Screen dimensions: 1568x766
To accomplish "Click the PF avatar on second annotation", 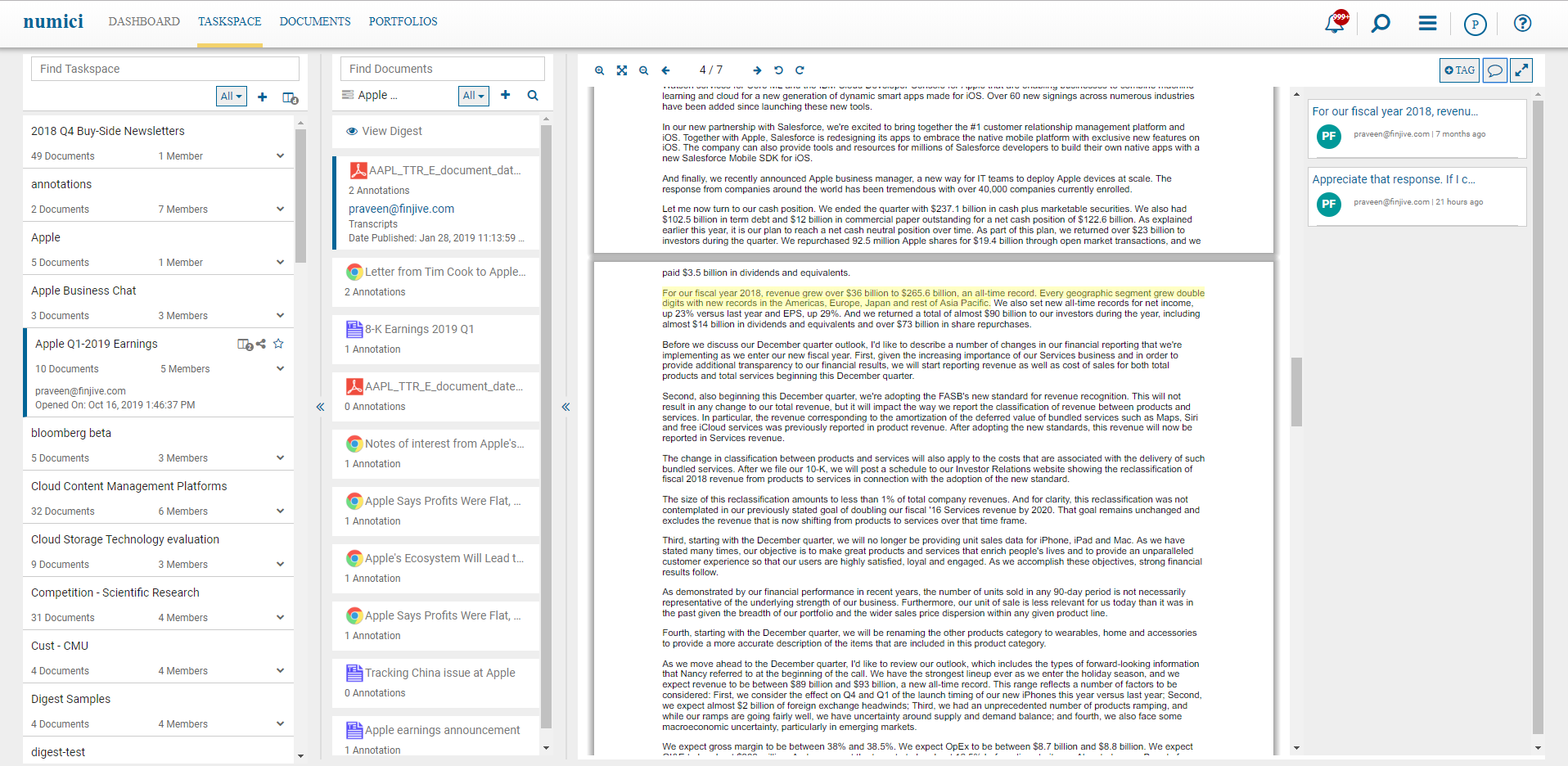I will [1329, 204].
